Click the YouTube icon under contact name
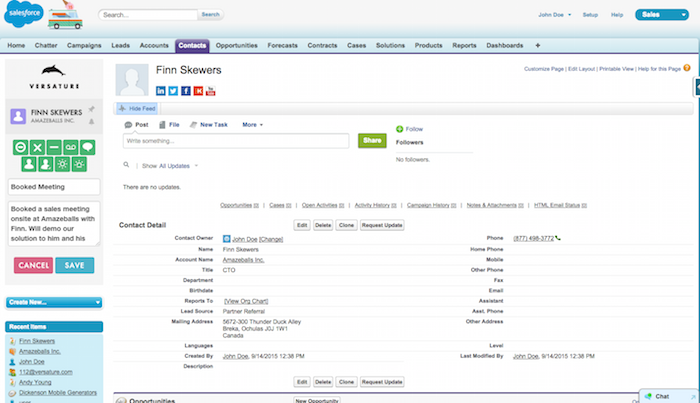 [209, 91]
